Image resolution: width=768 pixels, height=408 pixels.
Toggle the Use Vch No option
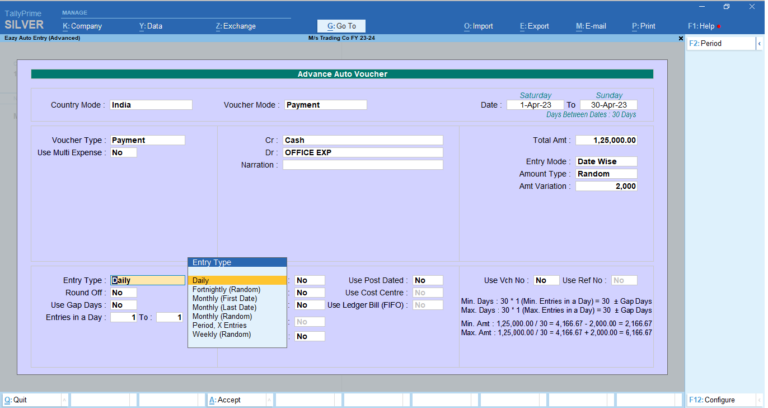(x=546, y=280)
